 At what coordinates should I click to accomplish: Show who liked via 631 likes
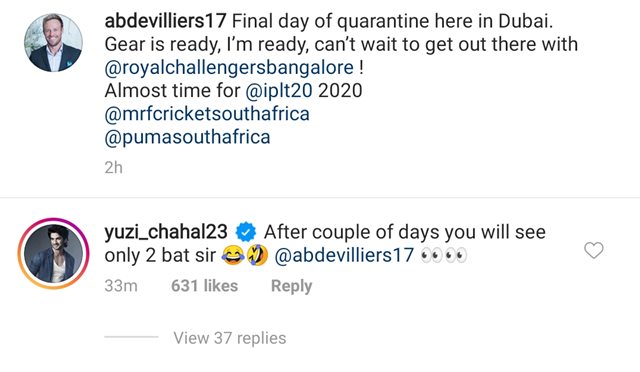[x=204, y=285]
